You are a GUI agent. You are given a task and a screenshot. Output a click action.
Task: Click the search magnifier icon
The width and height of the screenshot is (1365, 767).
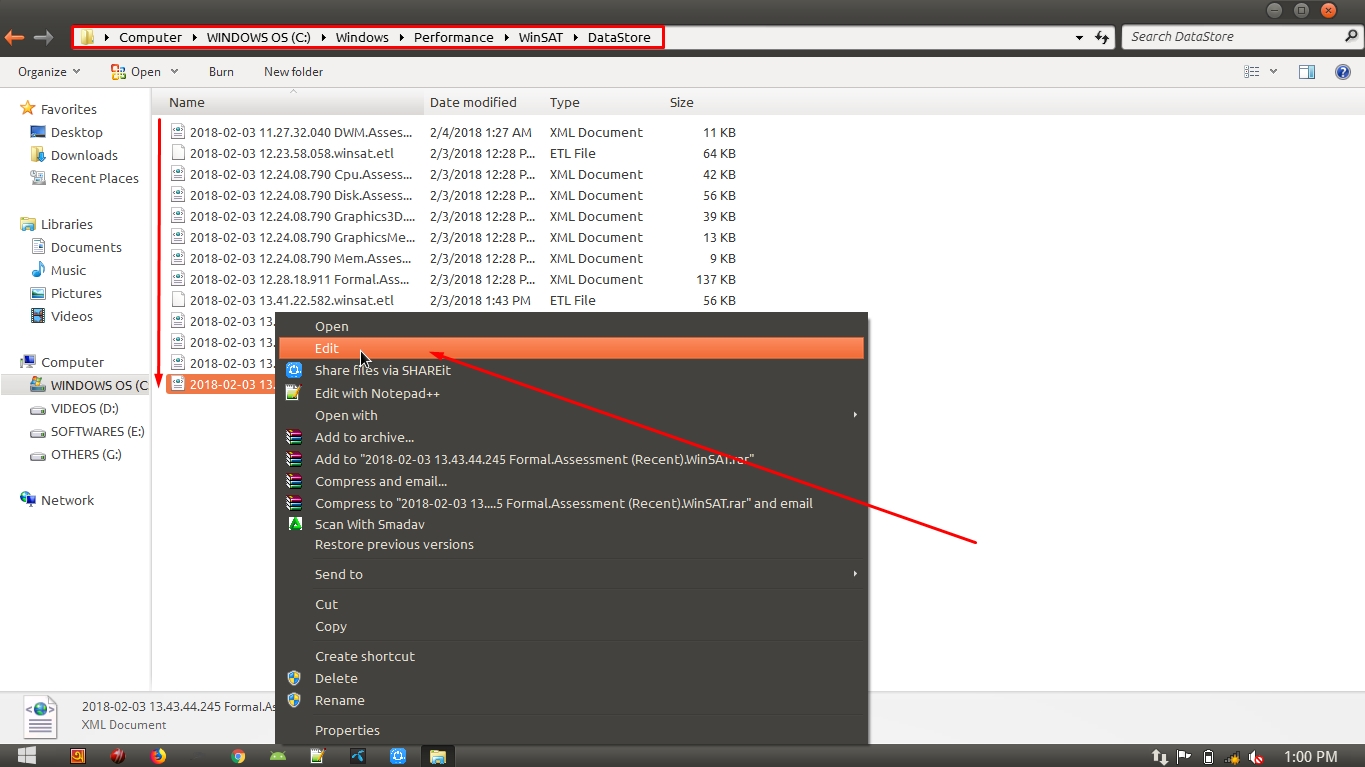tap(1351, 37)
